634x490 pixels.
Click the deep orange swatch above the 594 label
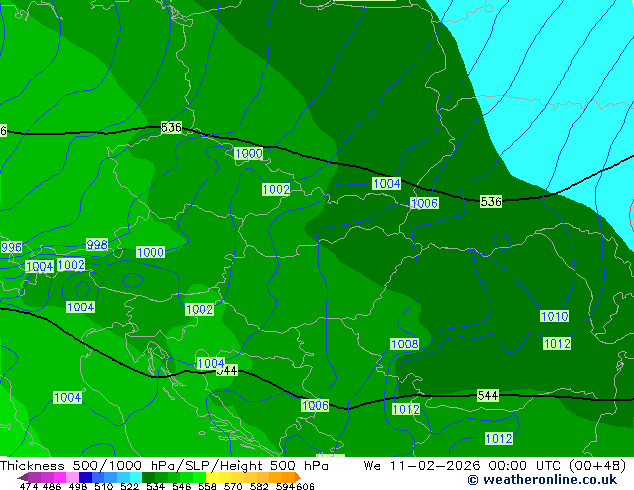click(x=289, y=477)
